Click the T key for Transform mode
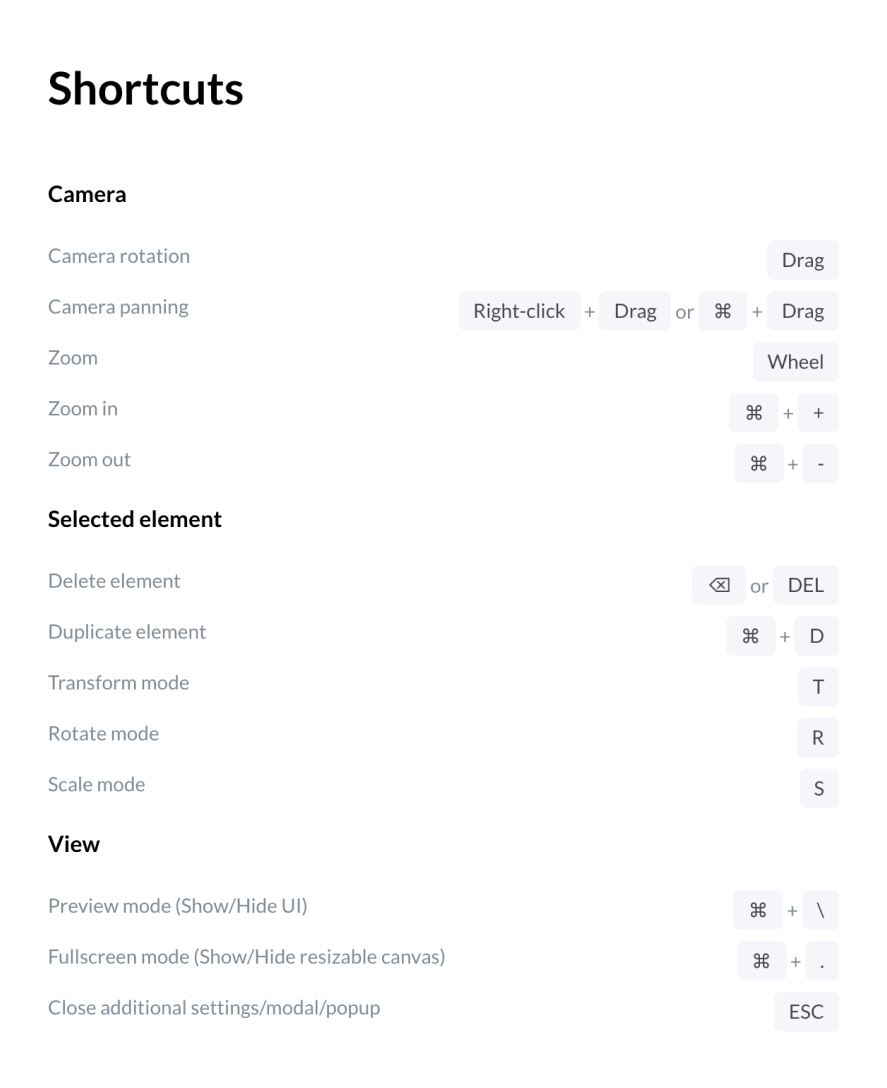Viewport: 887px width, 1088px height. click(818, 687)
